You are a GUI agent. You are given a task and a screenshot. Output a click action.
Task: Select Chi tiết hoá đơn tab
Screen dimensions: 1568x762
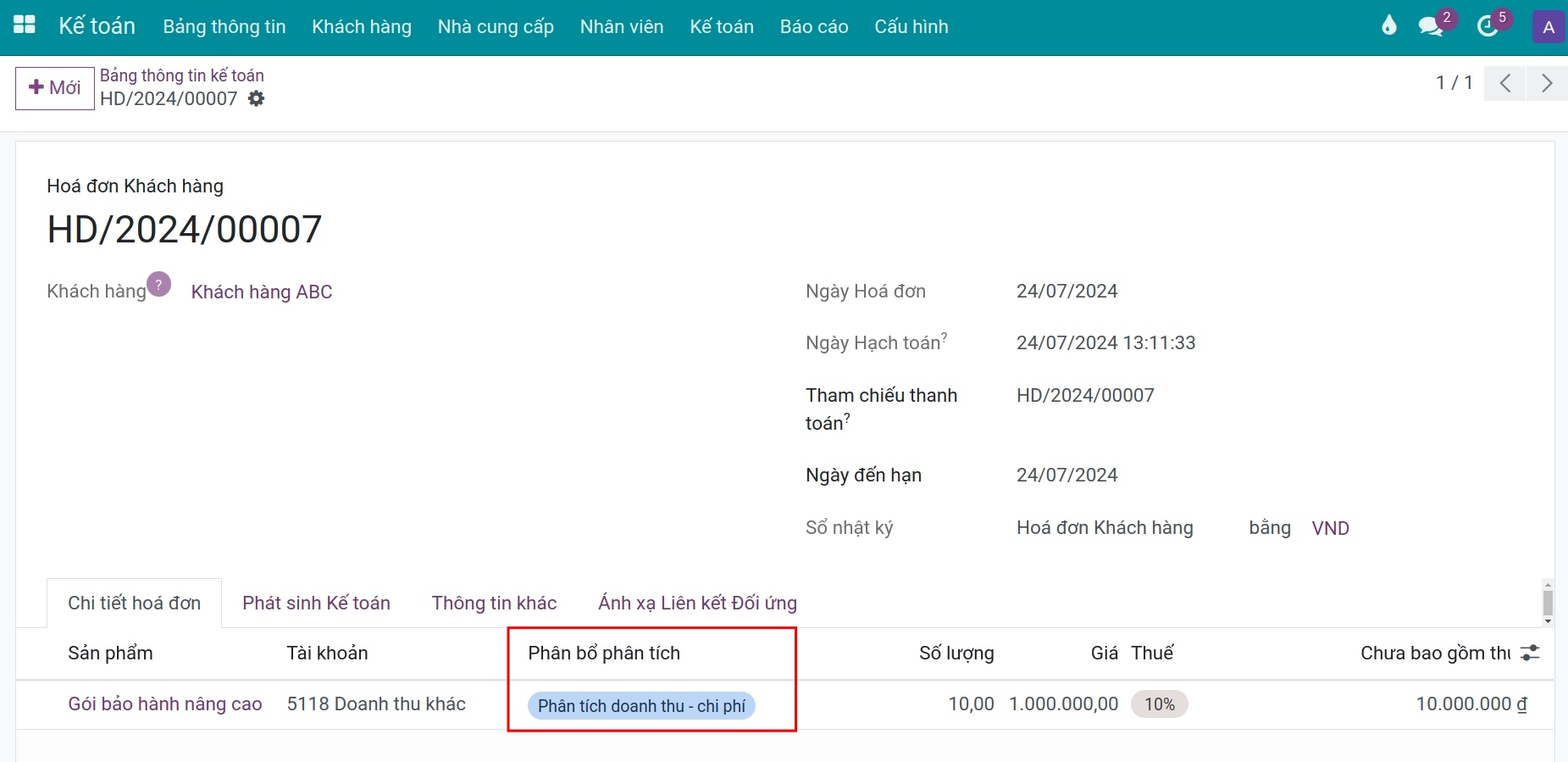click(135, 603)
